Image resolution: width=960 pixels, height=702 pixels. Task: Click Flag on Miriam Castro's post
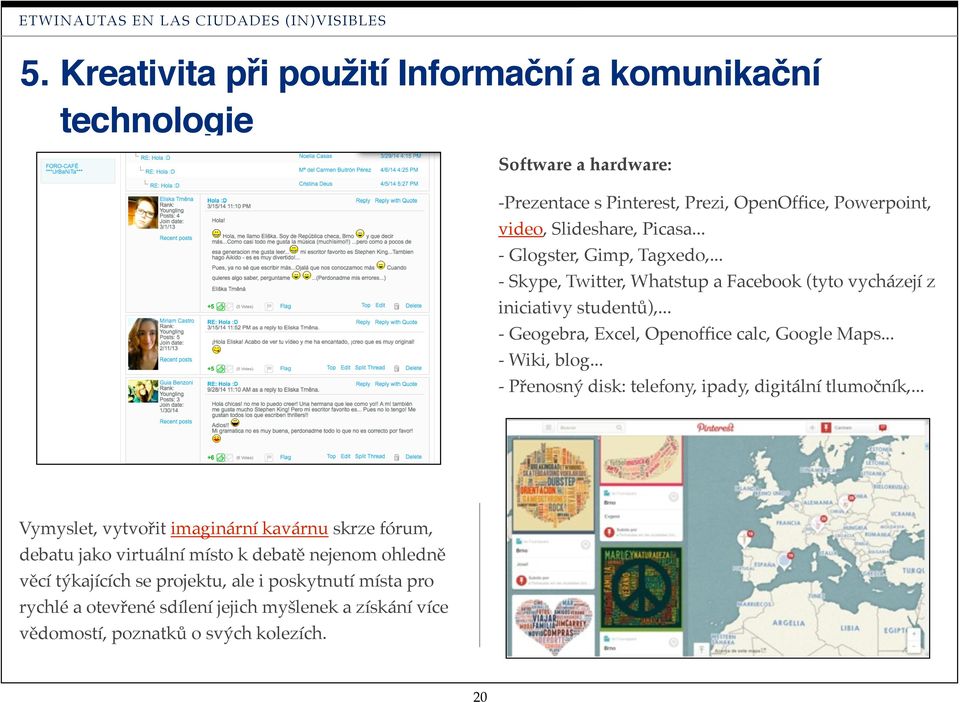pos(286,368)
